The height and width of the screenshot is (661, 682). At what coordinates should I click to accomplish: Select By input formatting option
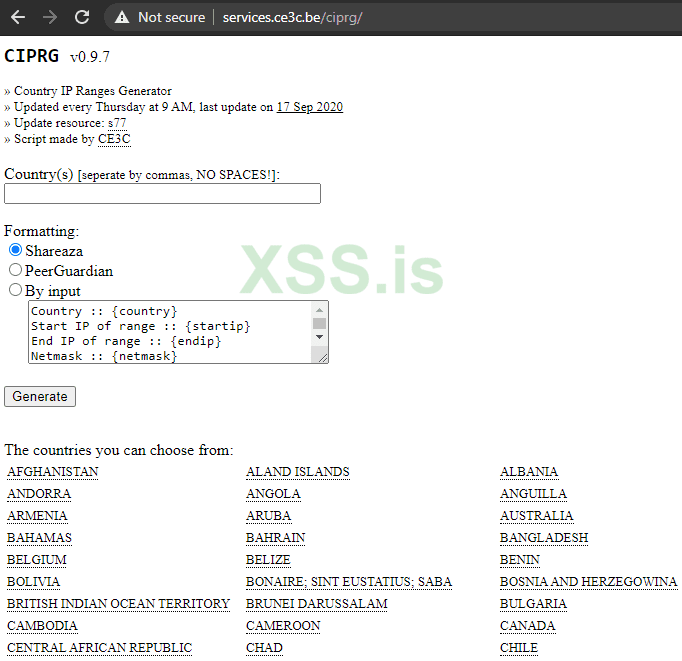tap(15, 290)
